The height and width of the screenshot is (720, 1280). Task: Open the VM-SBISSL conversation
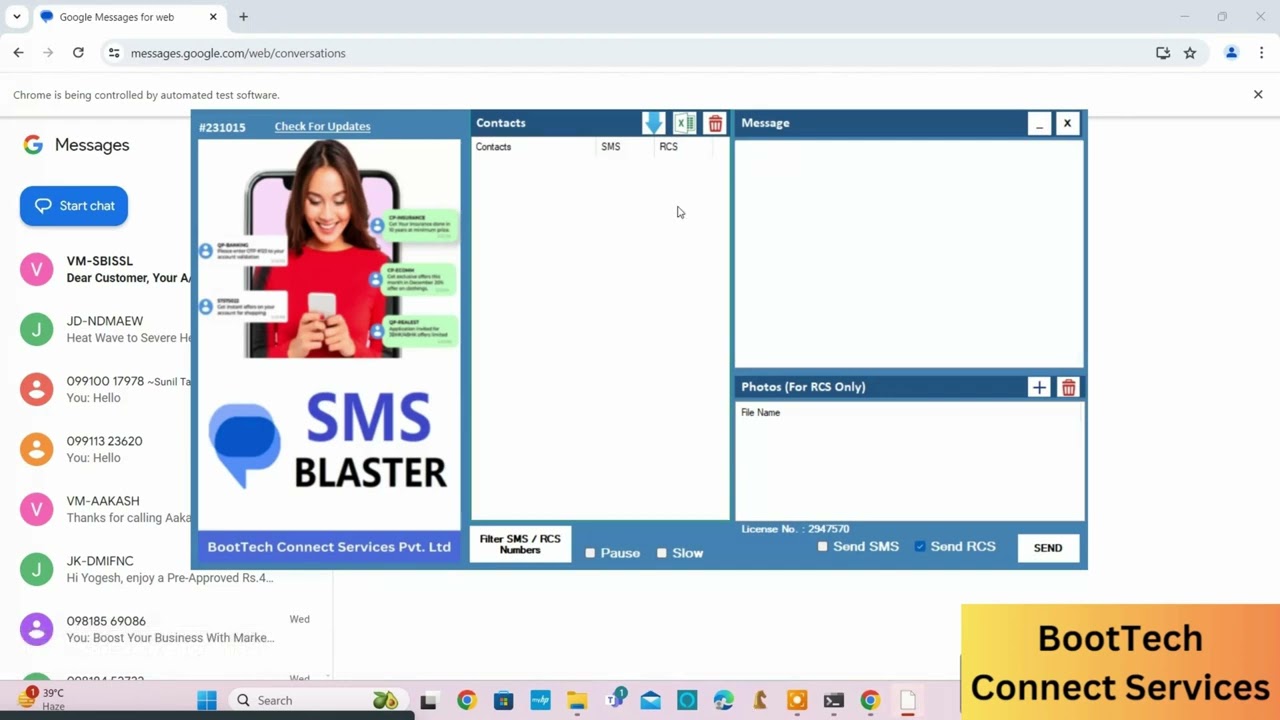[x=105, y=269]
